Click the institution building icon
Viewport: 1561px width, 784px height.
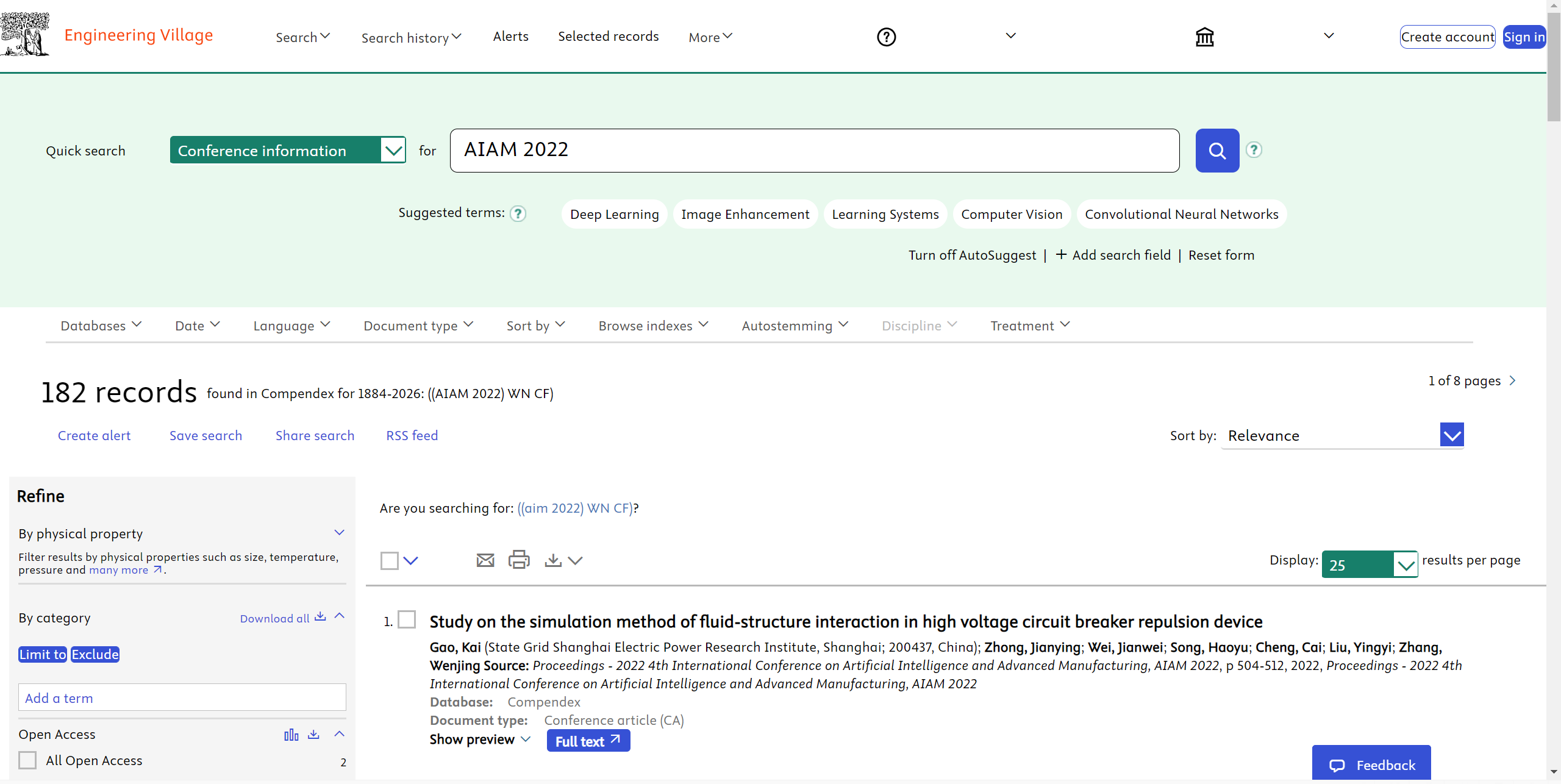tap(1204, 37)
